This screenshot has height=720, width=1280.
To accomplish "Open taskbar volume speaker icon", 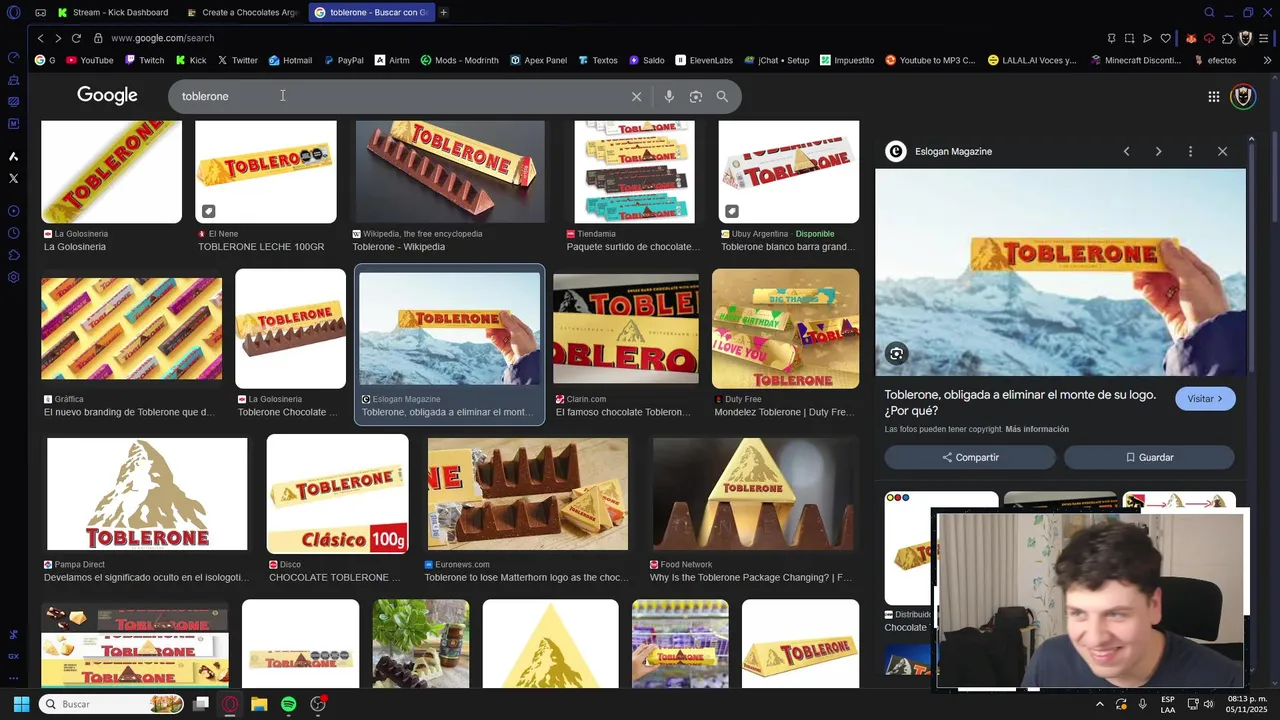I will tap(1209, 704).
